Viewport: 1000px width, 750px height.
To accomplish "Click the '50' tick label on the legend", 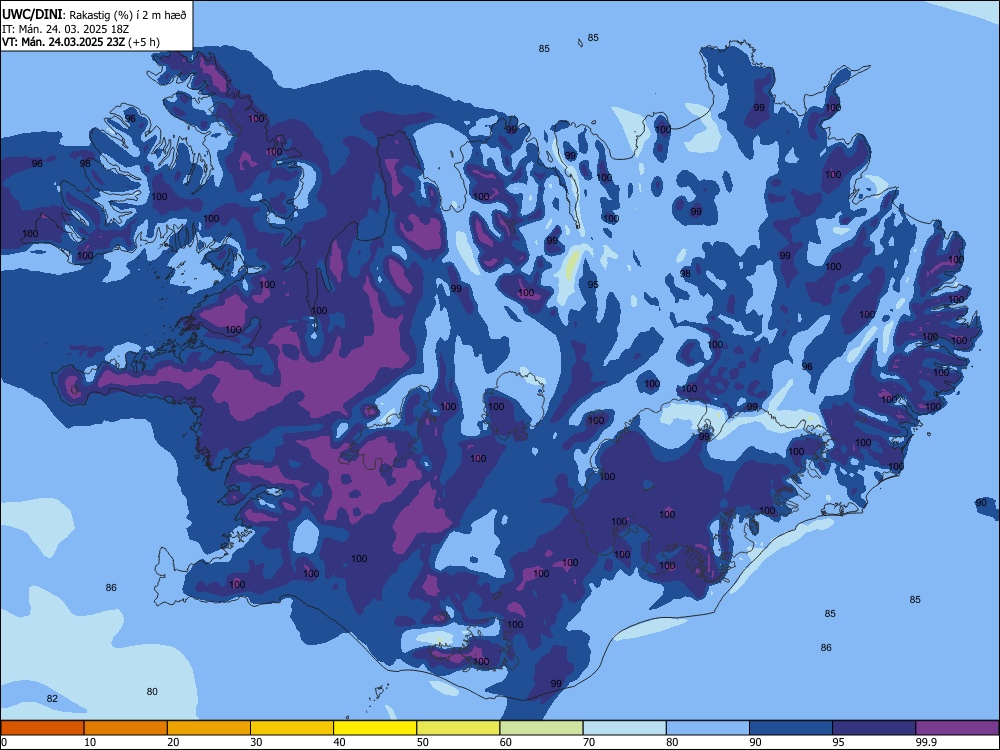I will [423, 742].
